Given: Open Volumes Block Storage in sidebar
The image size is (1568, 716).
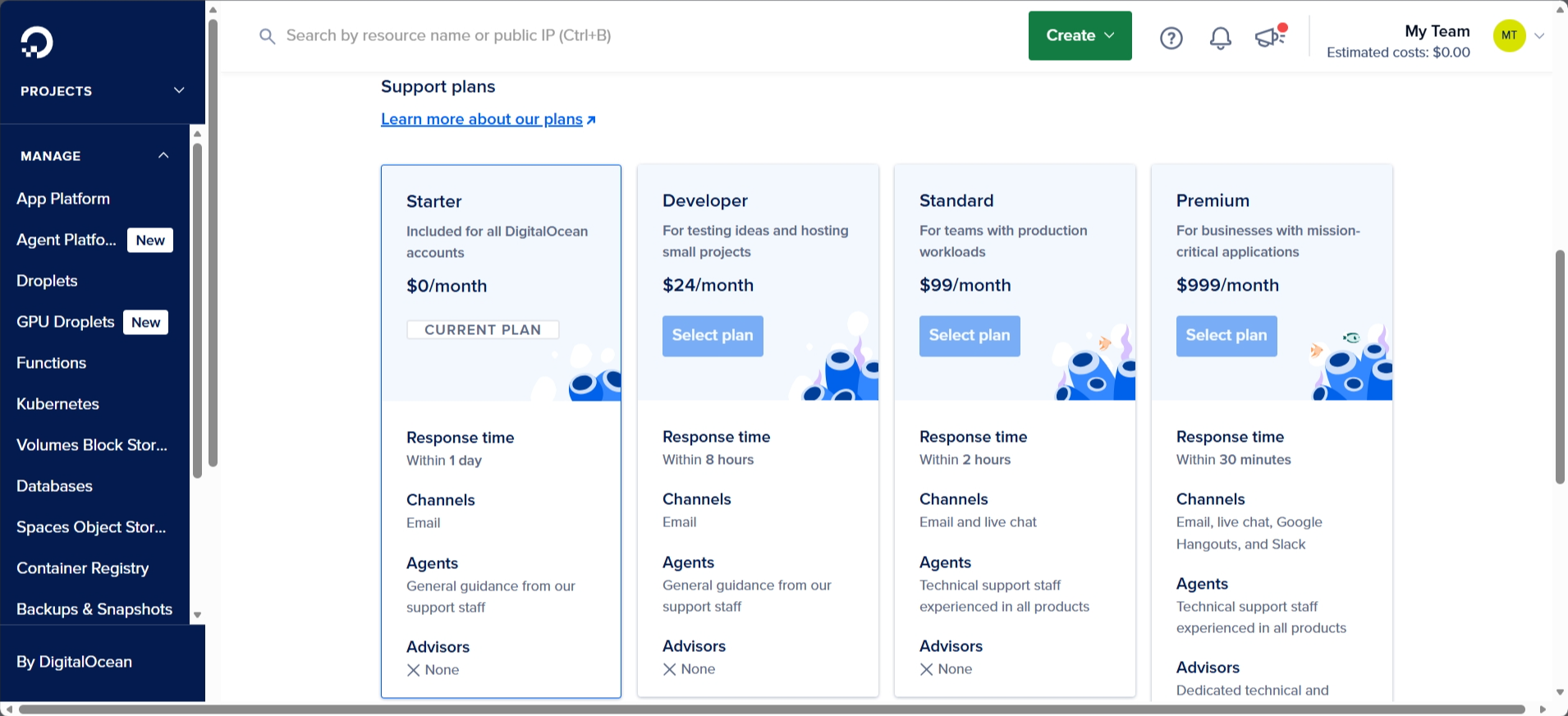Looking at the screenshot, I should (92, 445).
